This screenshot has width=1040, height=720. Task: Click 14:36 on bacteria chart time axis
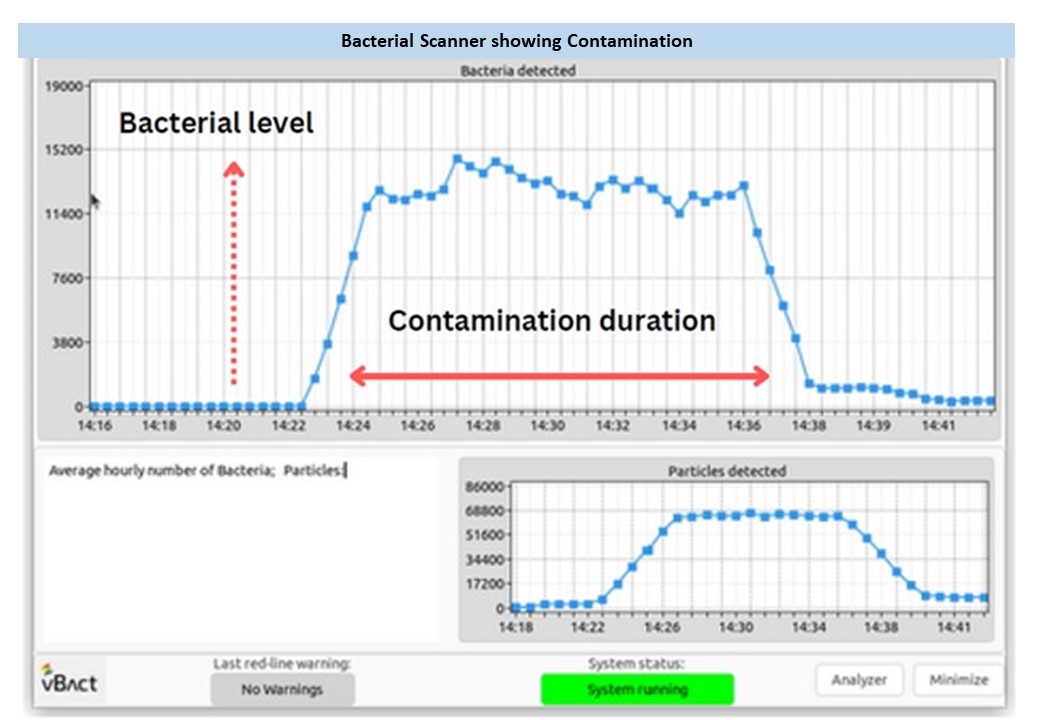click(x=743, y=426)
